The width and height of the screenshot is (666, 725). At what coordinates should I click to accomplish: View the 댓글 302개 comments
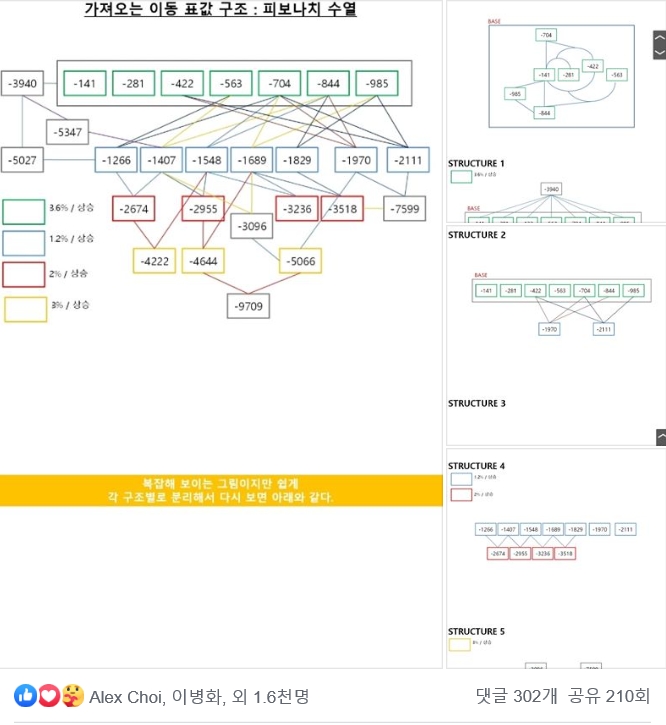517,697
